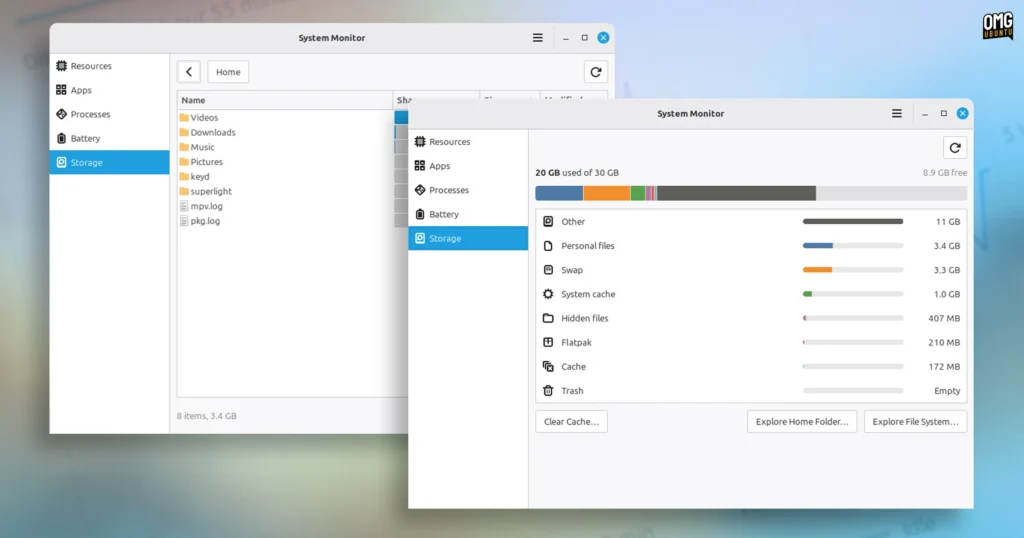Click the System cache gear icon

[x=548, y=294]
